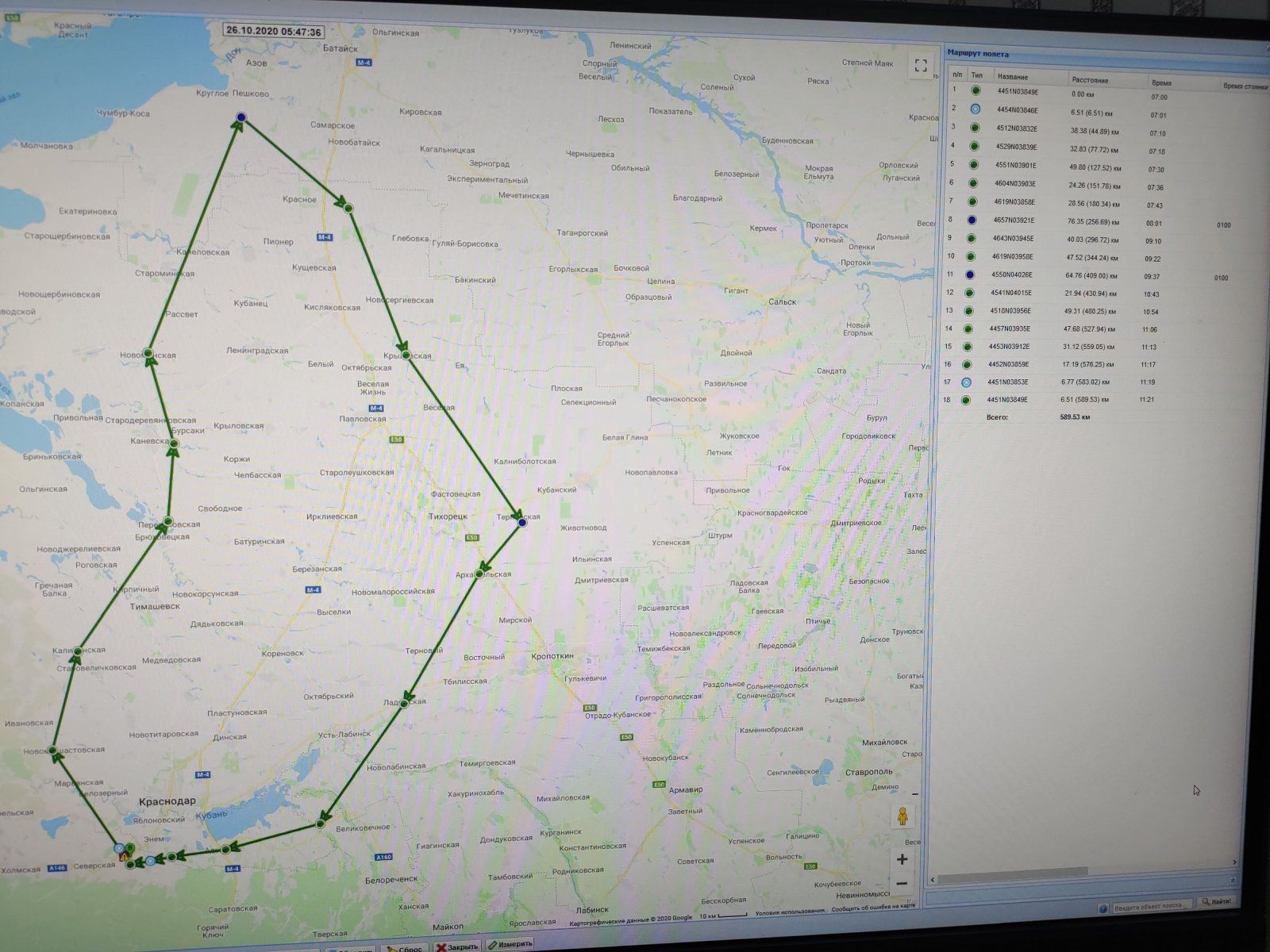Click the map zoom out minus button
The height and width of the screenshot is (952, 1270).
pos(902,884)
